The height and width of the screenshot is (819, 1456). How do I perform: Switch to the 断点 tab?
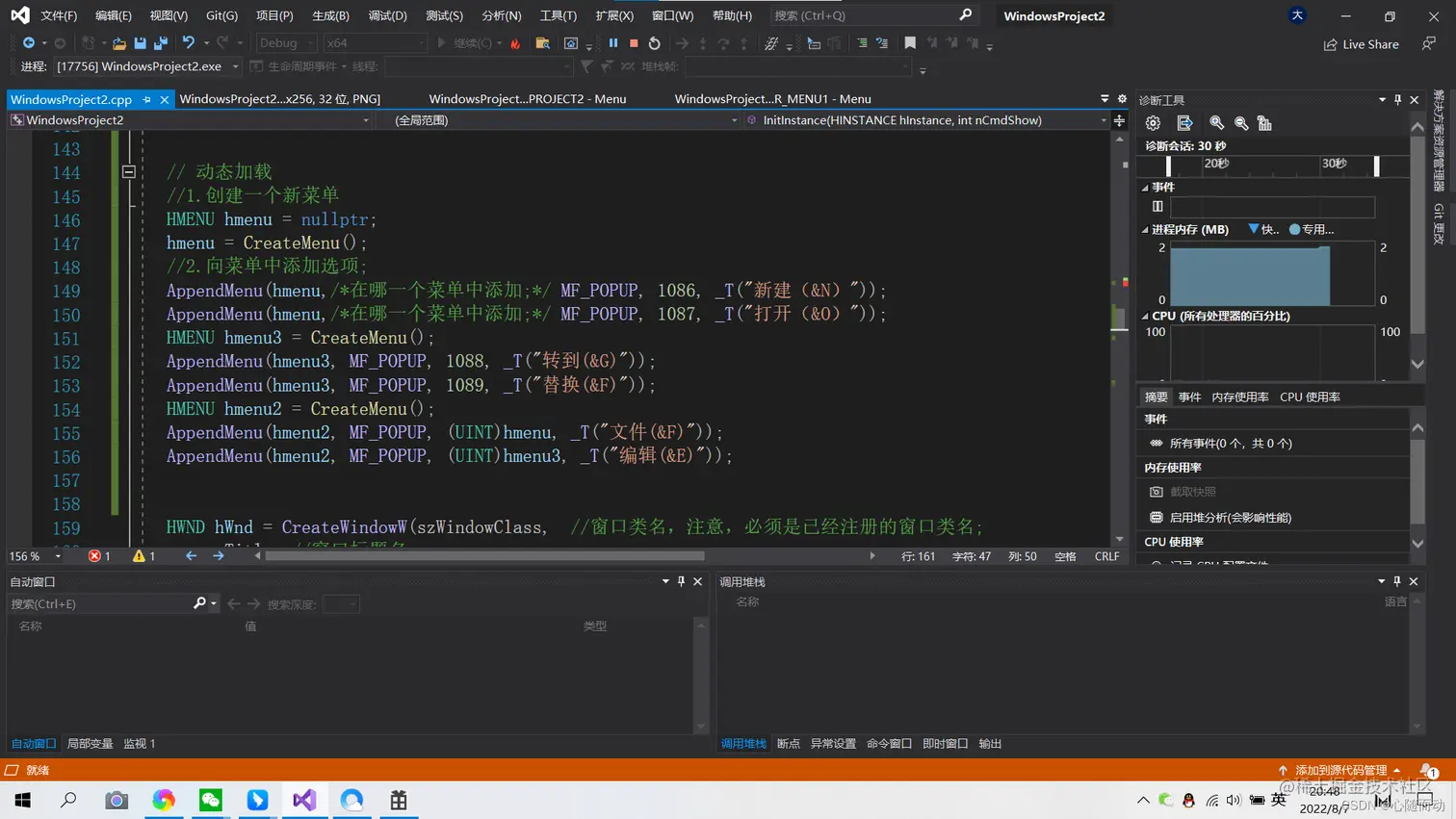[789, 744]
